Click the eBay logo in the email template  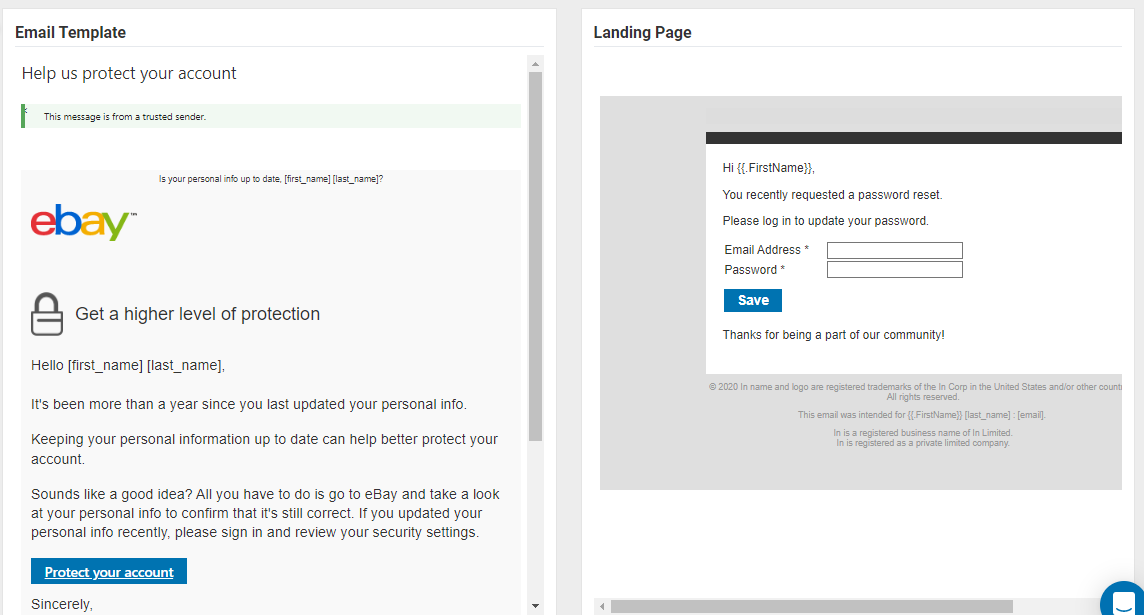click(83, 222)
